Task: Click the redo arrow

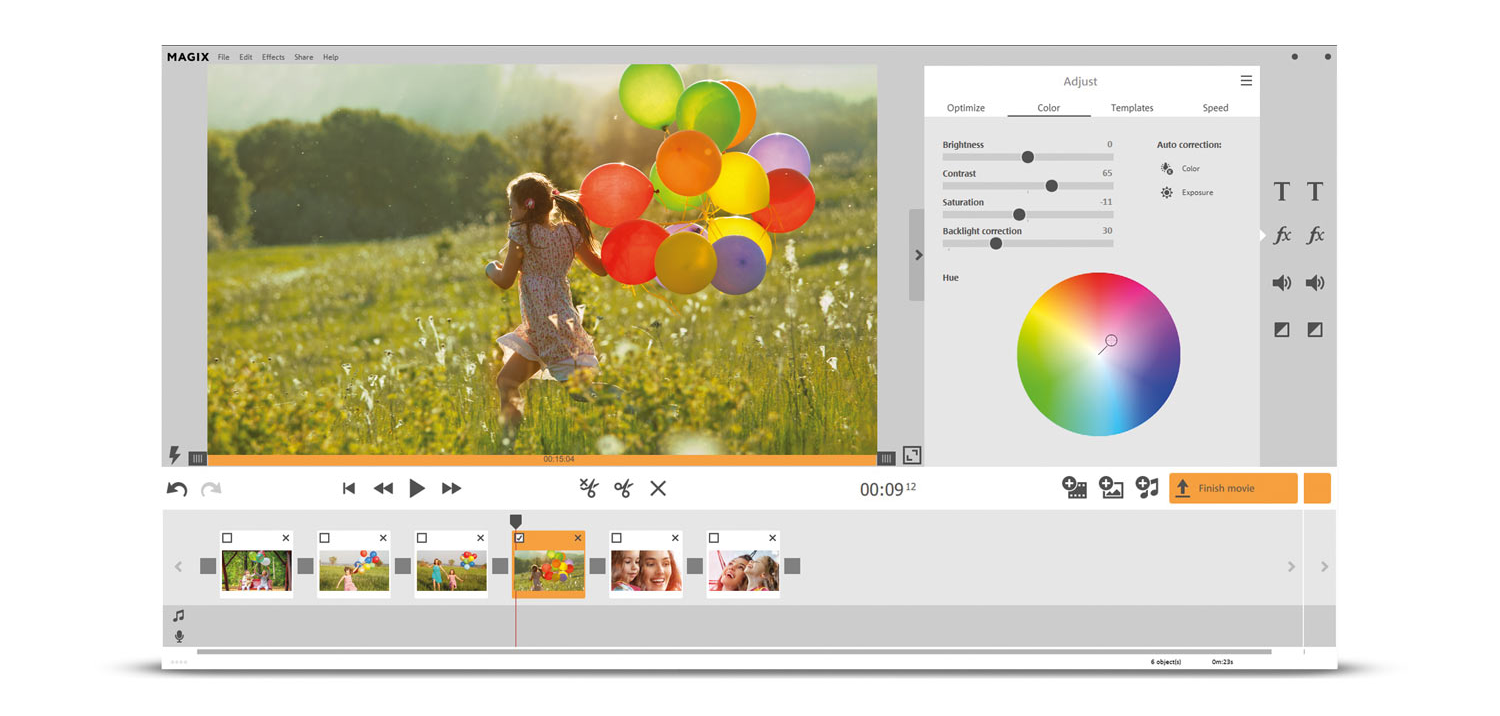Action: 211,489
